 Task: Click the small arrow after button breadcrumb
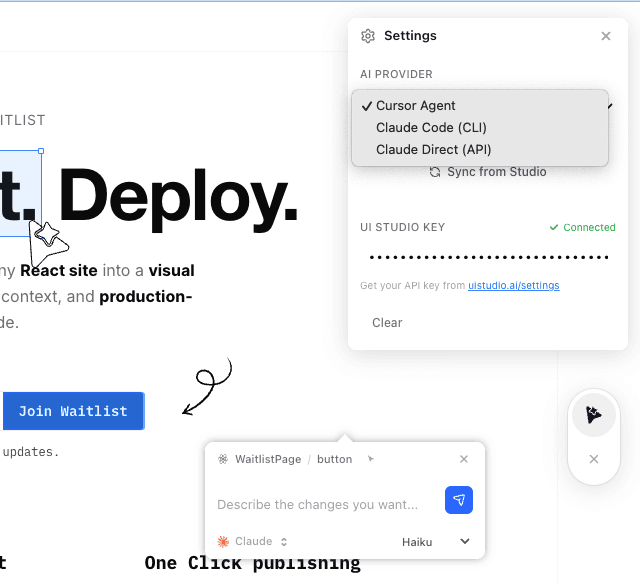coord(372,459)
